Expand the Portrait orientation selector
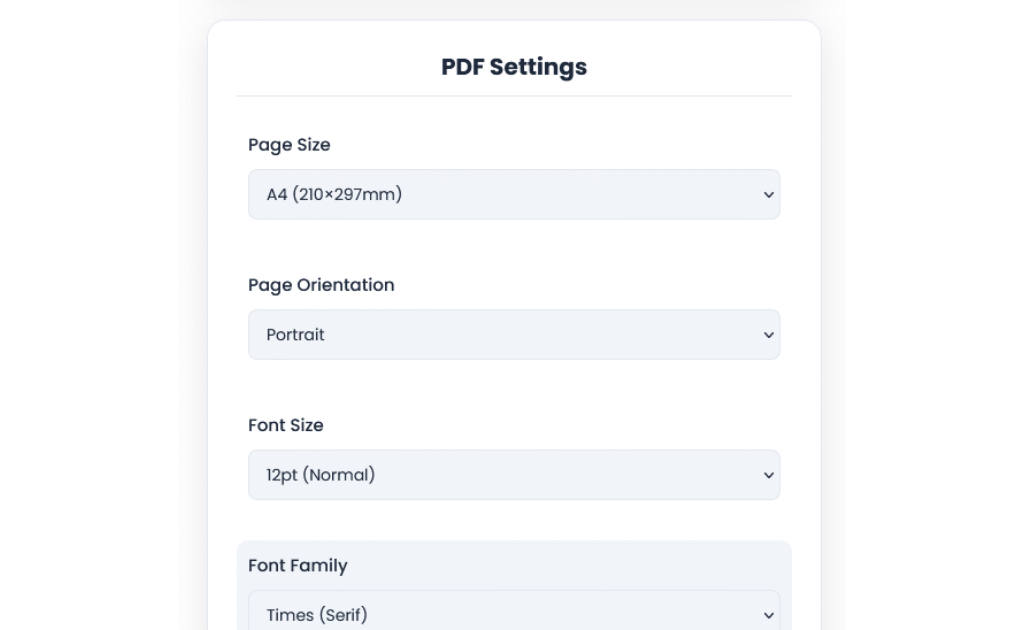The height and width of the screenshot is (630, 1024). 514,334
